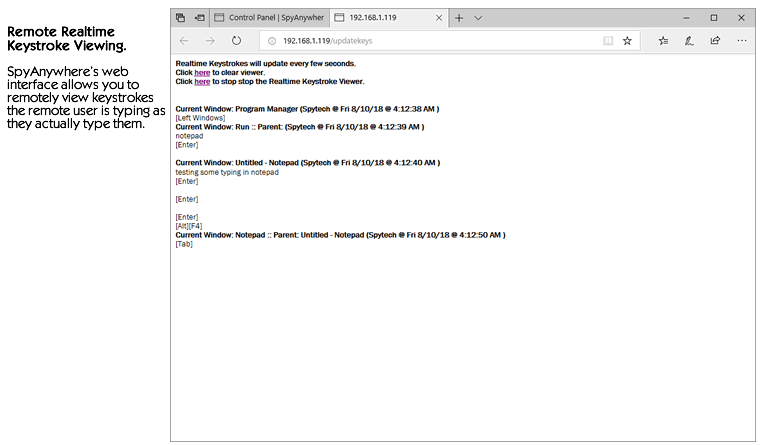Click the 'Current Window: Program Manager' line
The width and height of the screenshot is (761, 445).
[x=307, y=109]
